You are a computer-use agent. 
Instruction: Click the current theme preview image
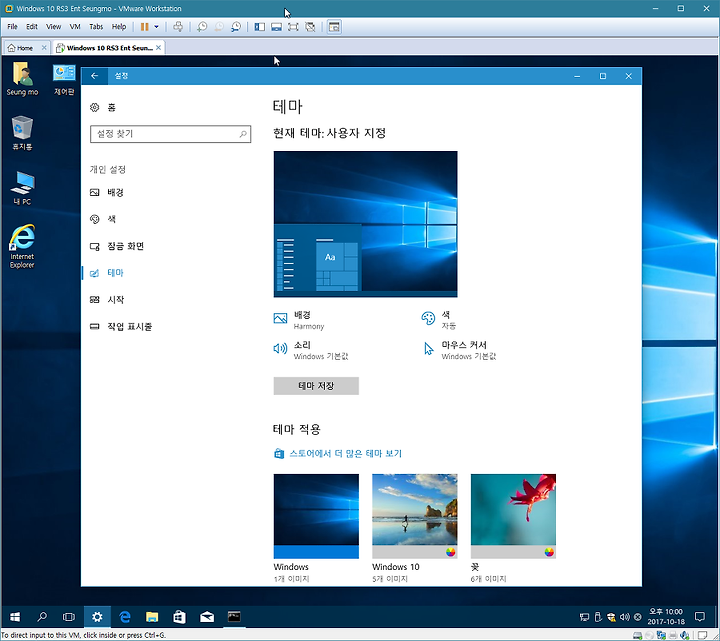pos(366,224)
